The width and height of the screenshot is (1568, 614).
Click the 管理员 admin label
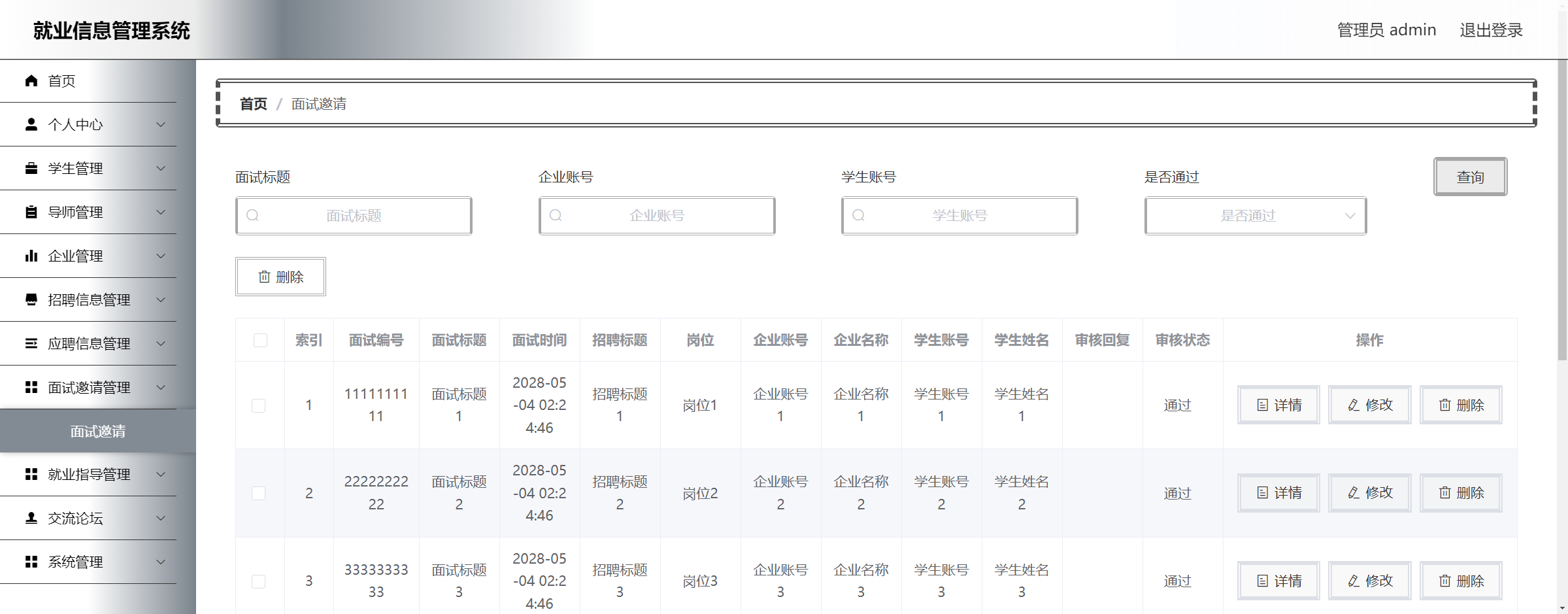1386,30
